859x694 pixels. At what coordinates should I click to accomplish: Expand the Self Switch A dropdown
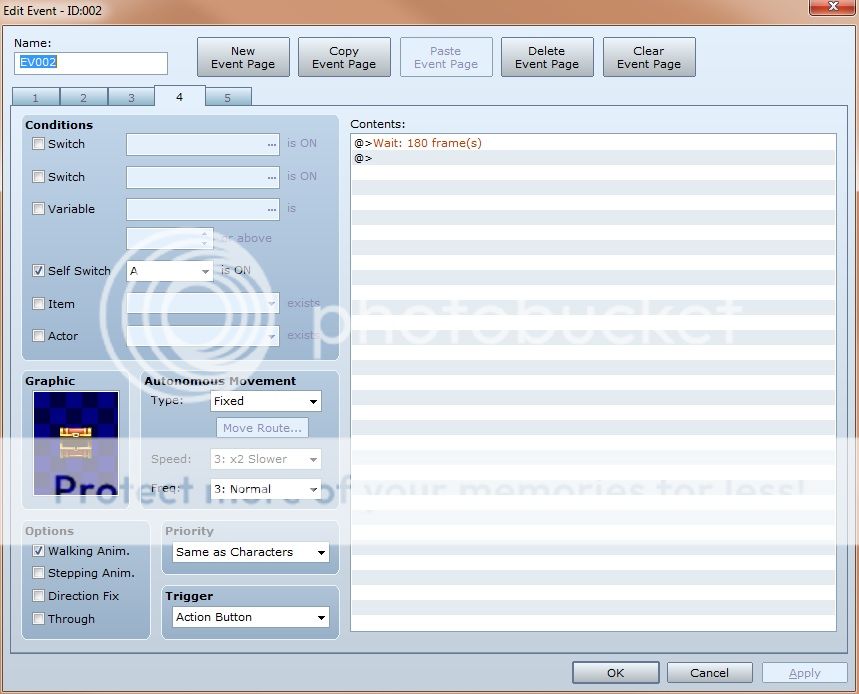click(x=170, y=271)
